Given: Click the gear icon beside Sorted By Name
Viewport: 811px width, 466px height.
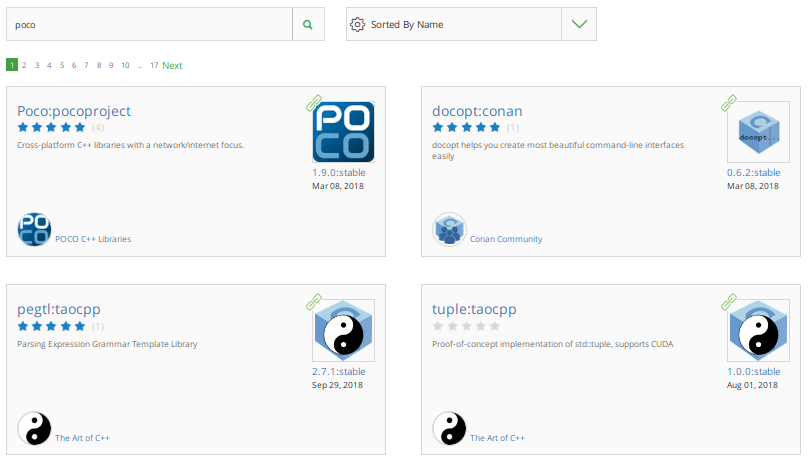Looking at the screenshot, I should pos(357,24).
